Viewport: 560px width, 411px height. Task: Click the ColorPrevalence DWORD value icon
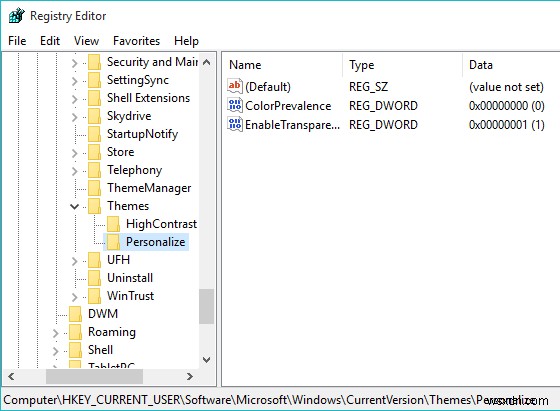pyautogui.click(x=235, y=105)
